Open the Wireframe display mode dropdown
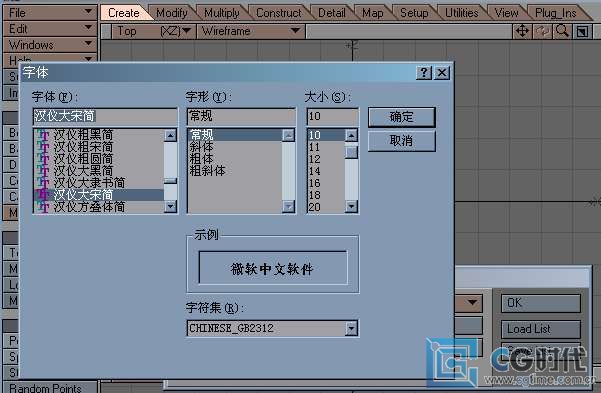 tap(251, 31)
